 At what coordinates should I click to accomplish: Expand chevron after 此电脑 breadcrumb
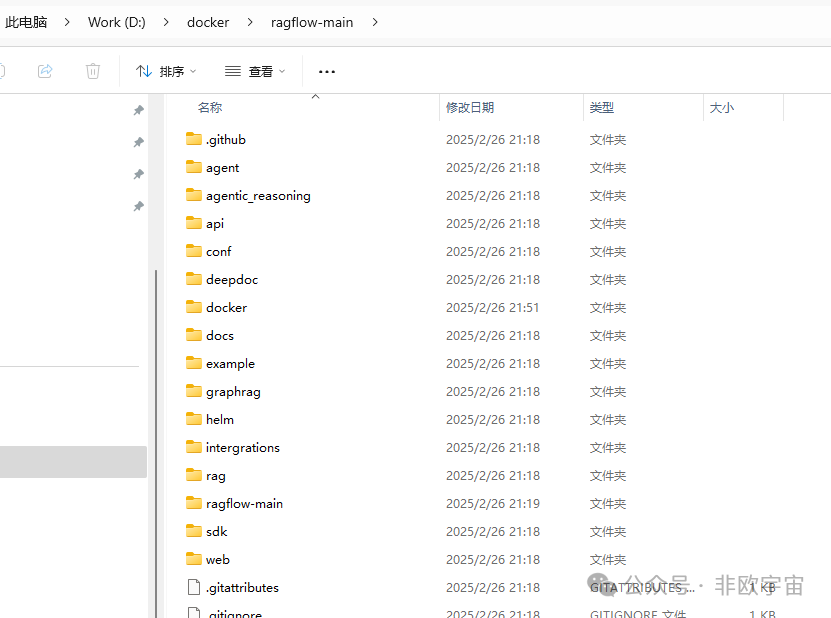(67, 22)
